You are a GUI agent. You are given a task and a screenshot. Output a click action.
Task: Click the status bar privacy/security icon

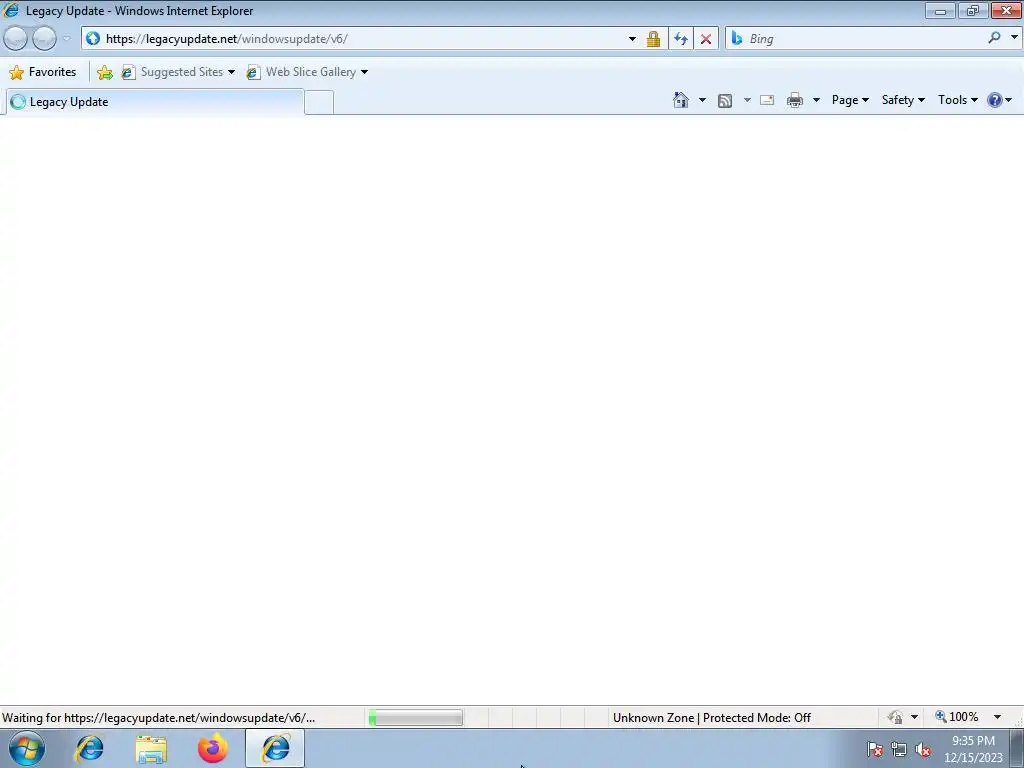pos(895,717)
